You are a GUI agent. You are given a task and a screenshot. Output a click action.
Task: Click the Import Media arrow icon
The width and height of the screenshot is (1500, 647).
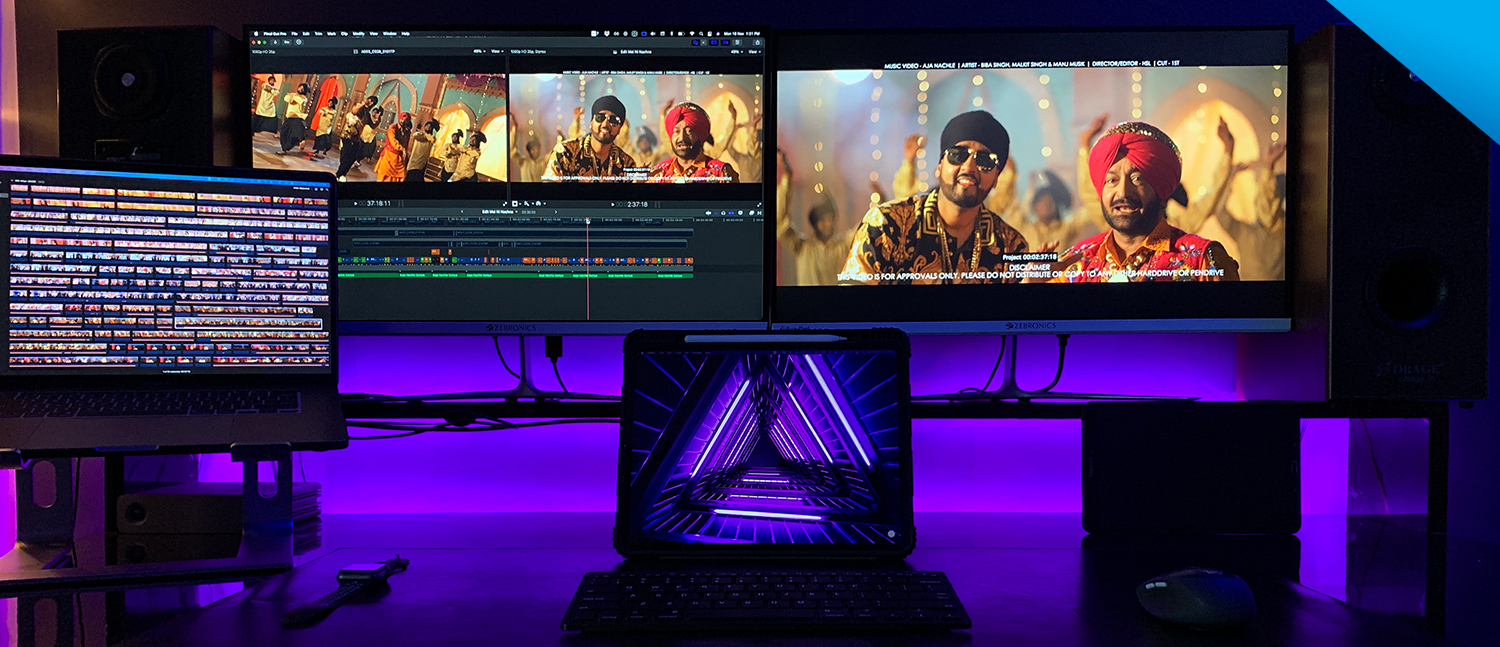click(276, 42)
